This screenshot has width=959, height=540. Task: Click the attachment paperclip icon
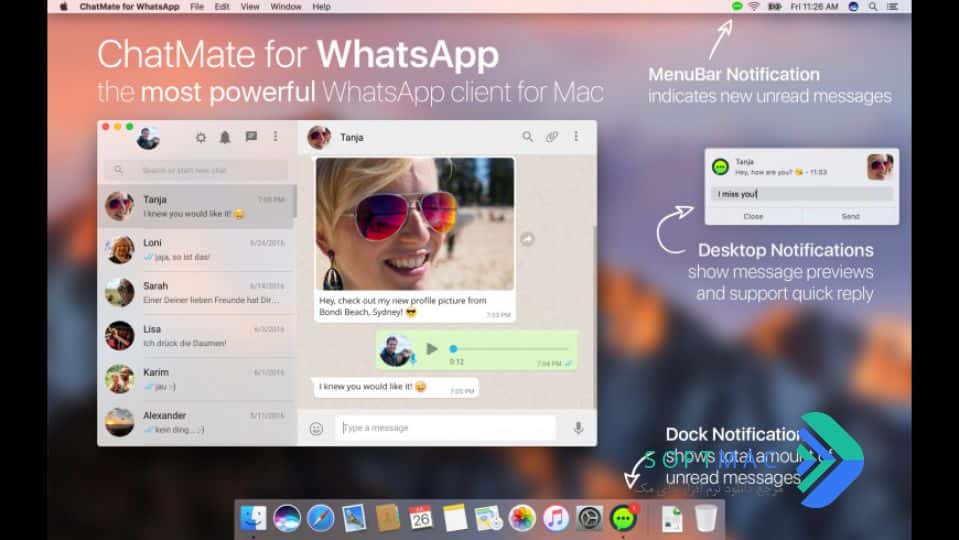point(552,137)
